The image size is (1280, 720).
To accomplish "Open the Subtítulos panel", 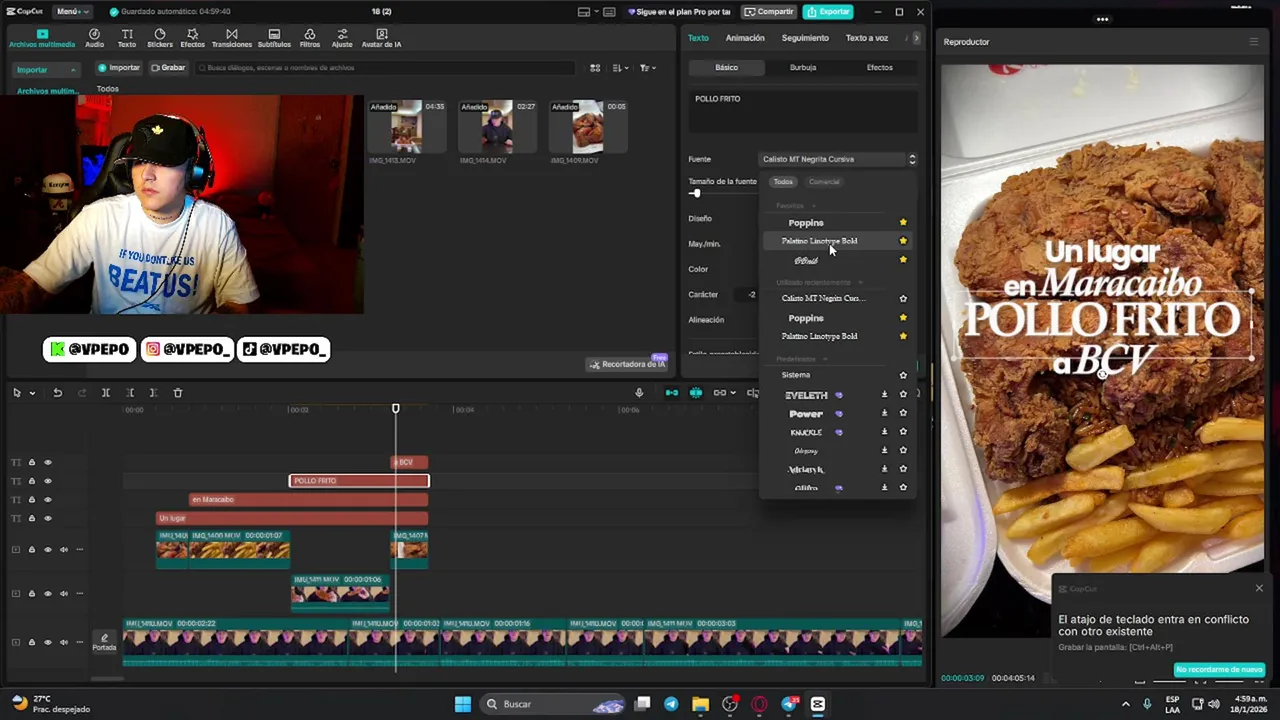I will [x=274, y=38].
